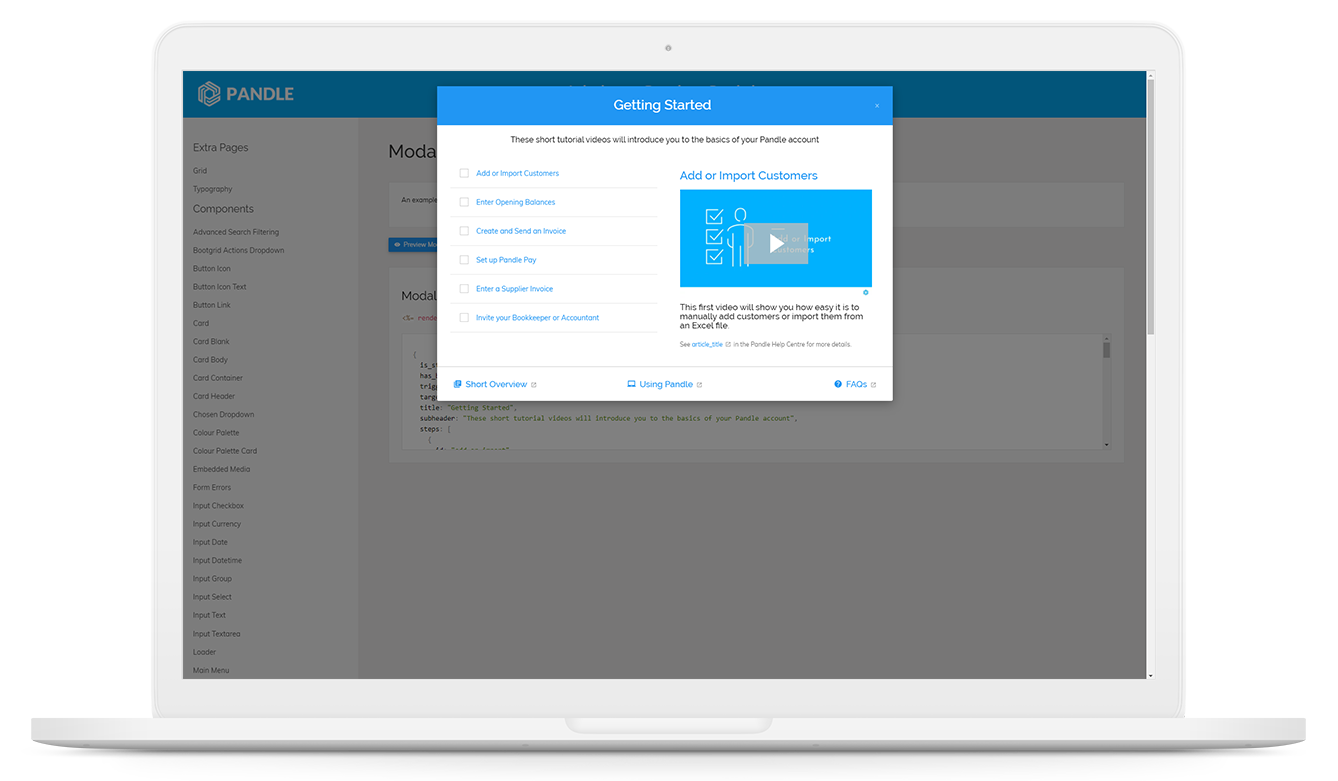Image resolution: width=1338 pixels, height=781 pixels.
Task: Open Input Date in the sidebar
Action: click(210, 542)
